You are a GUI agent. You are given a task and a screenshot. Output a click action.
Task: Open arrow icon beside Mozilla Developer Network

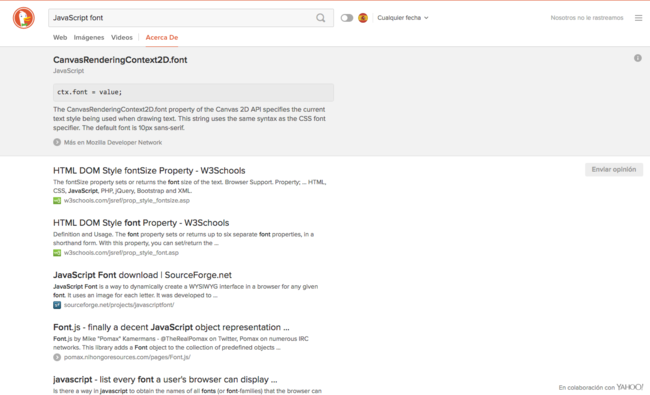tap(57, 142)
